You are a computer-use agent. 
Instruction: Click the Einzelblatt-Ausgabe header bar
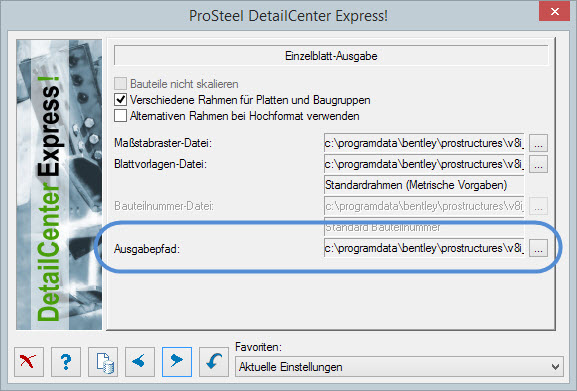[331, 56]
